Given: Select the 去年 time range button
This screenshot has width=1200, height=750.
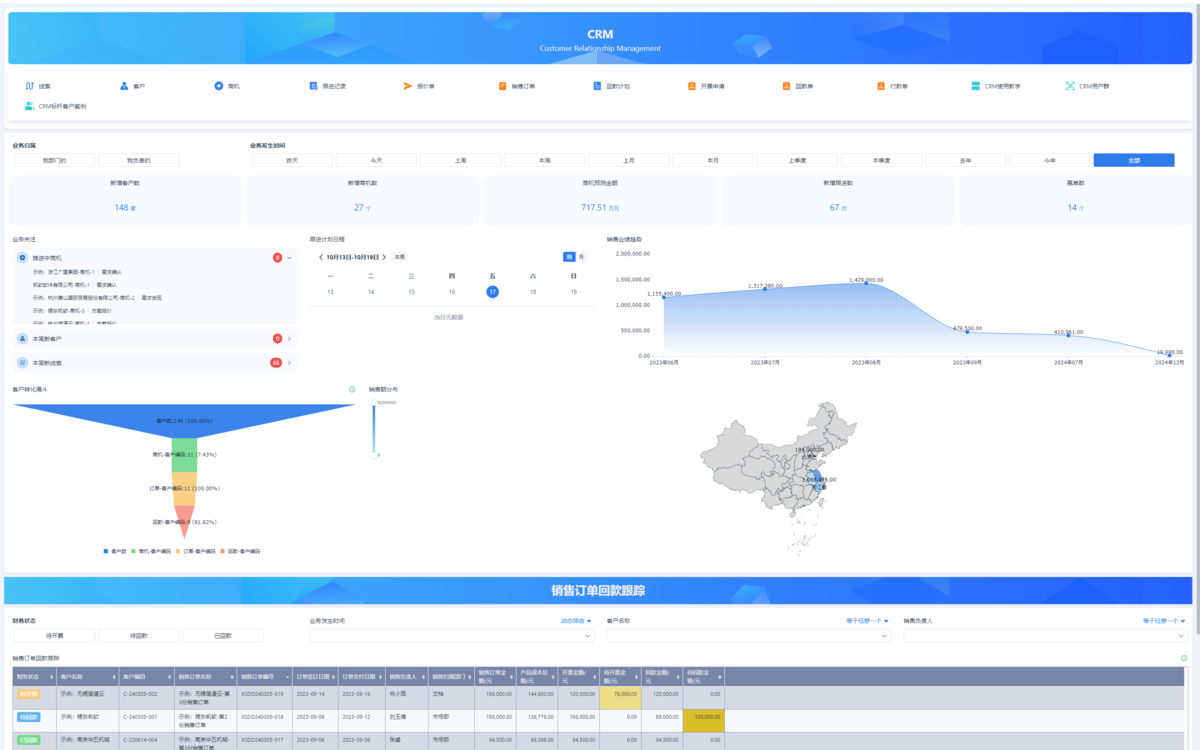Looking at the screenshot, I should pyautogui.click(x=966, y=160).
